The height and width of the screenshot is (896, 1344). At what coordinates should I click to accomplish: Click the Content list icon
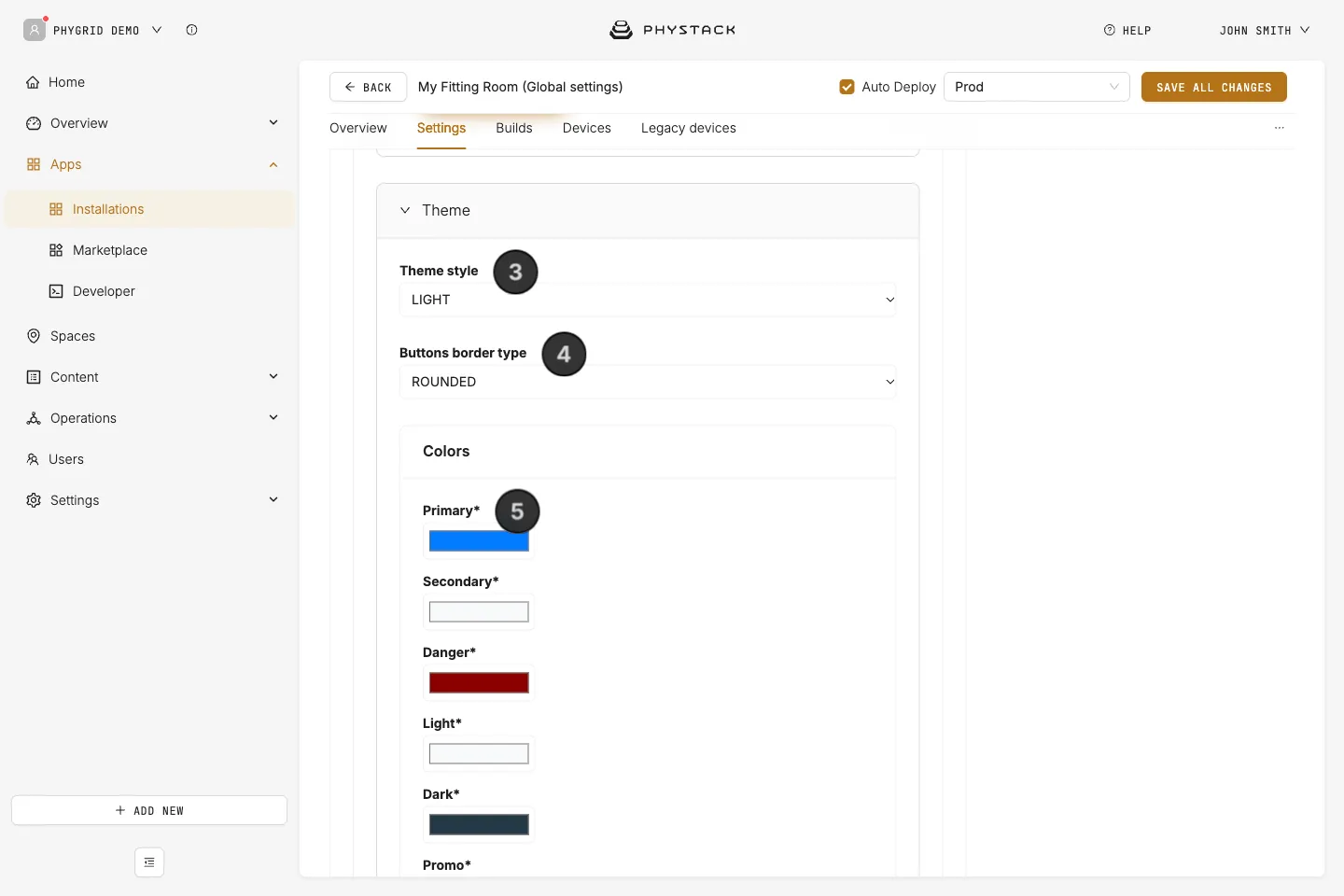34,377
